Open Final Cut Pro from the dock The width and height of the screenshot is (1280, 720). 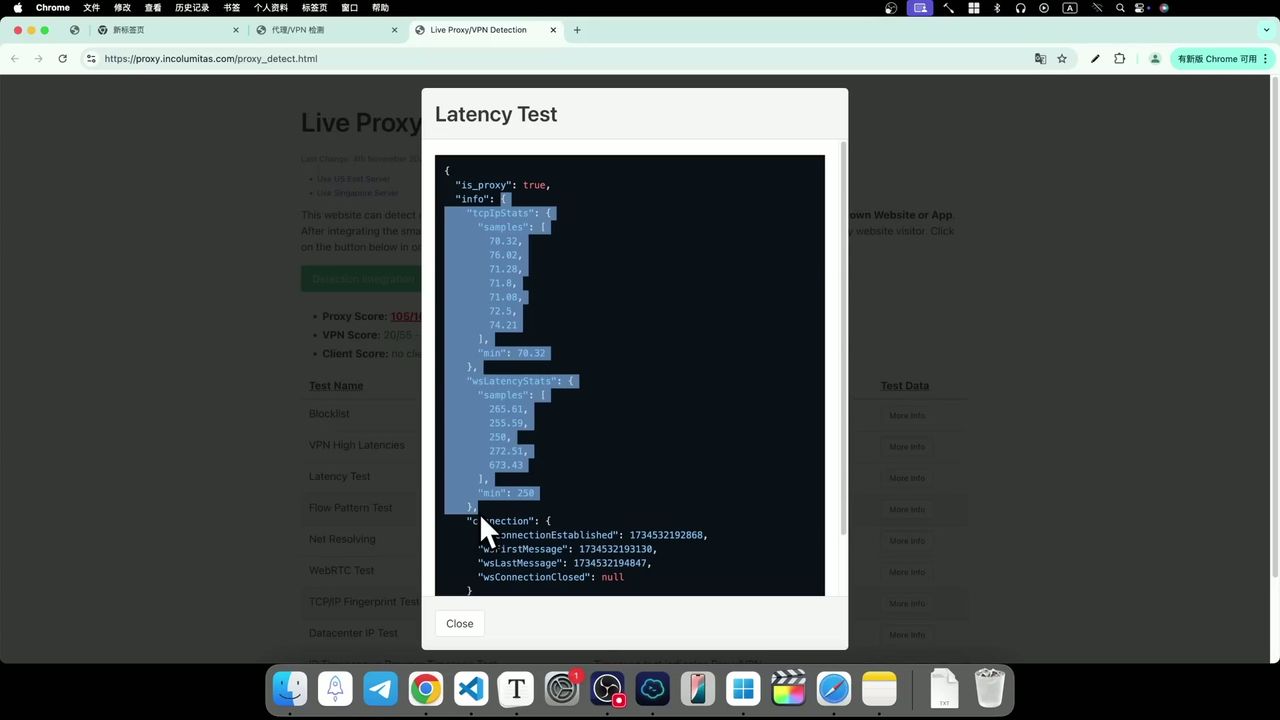[789, 689]
